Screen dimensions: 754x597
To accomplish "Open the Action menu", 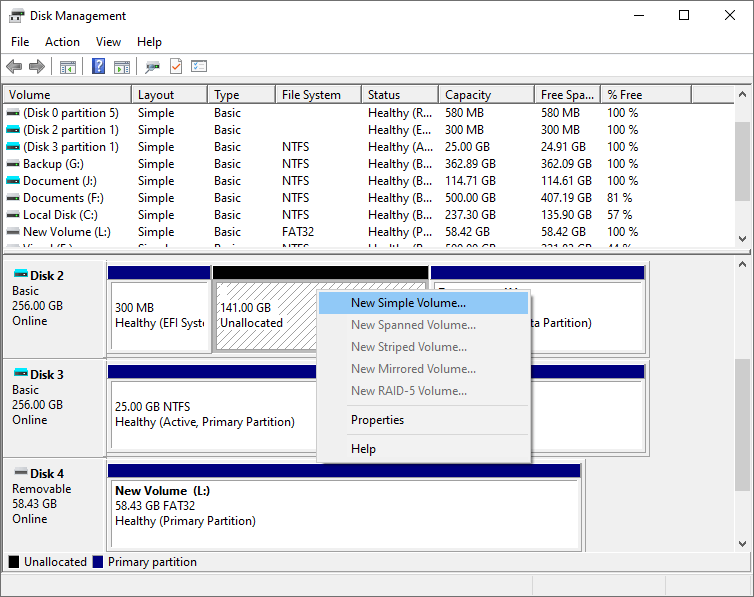I will click(62, 42).
